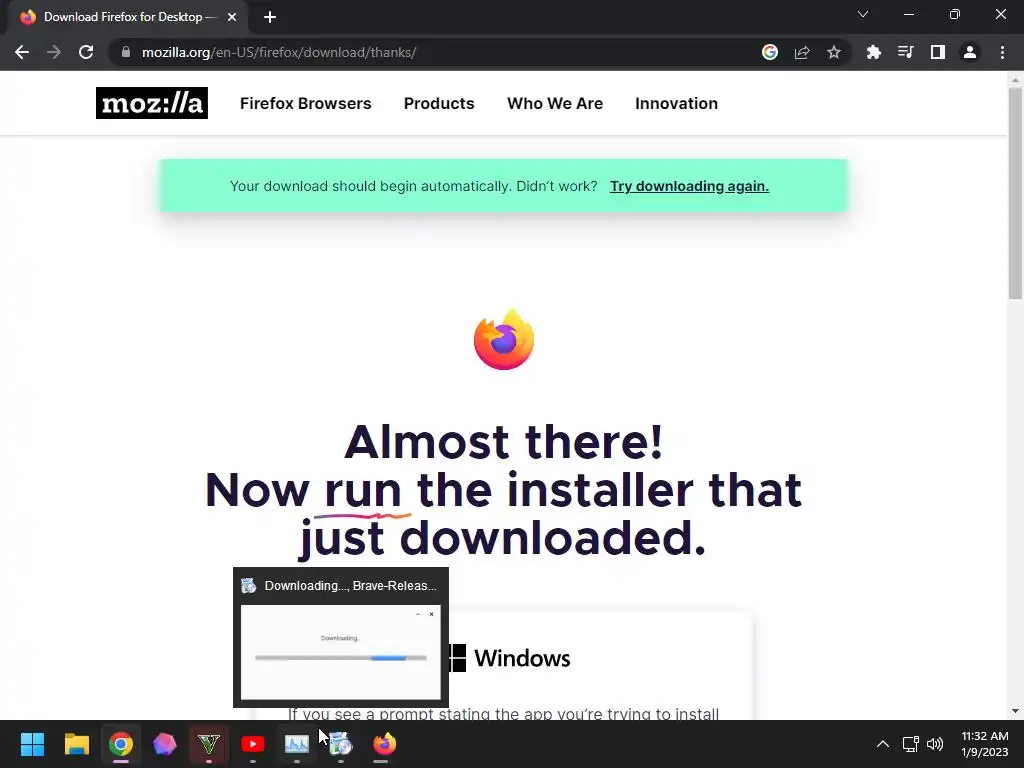Viewport: 1024px width, 768px height.
Task: Close the Download Firefox for Desktop tab
Action: click(x=232, y=17)
